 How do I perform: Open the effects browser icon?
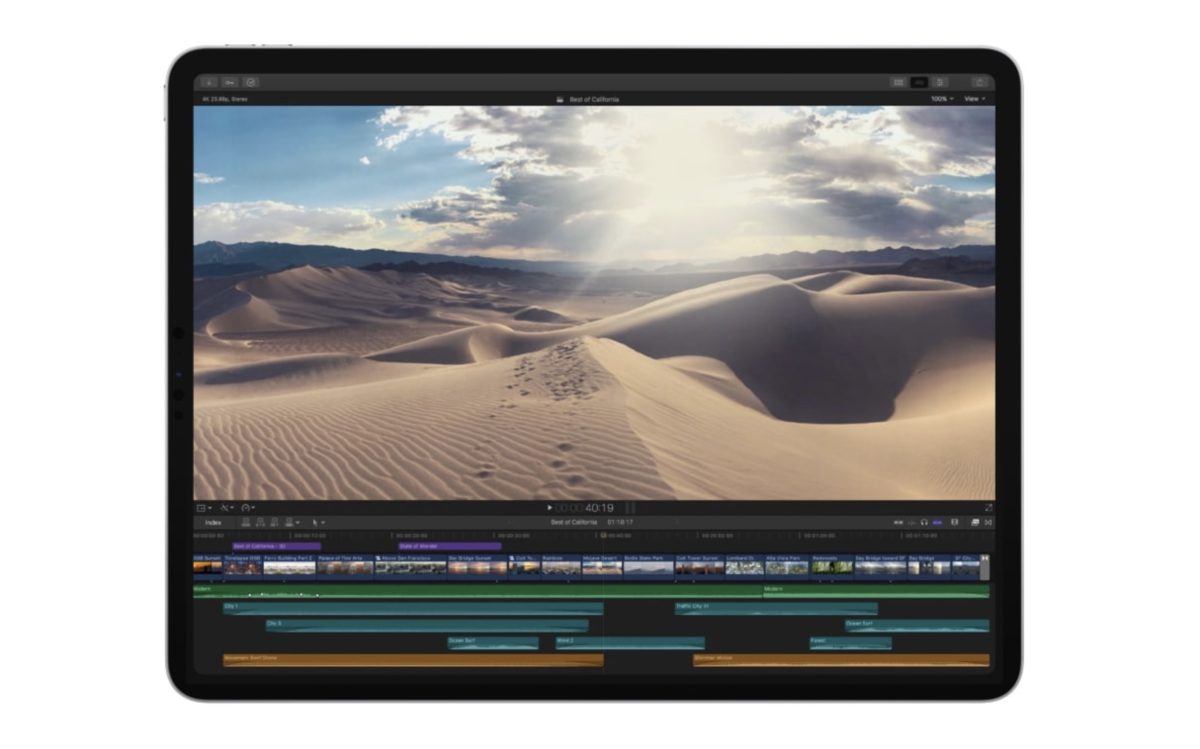975,522
